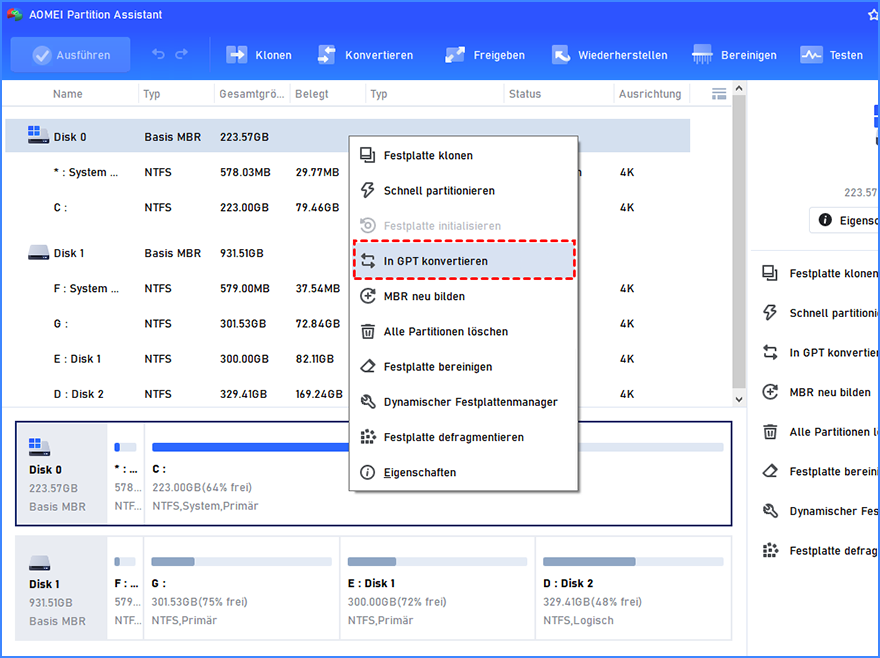880x658 pixels.
Task: Select the F : System partition row
Action: pos(347,289)
